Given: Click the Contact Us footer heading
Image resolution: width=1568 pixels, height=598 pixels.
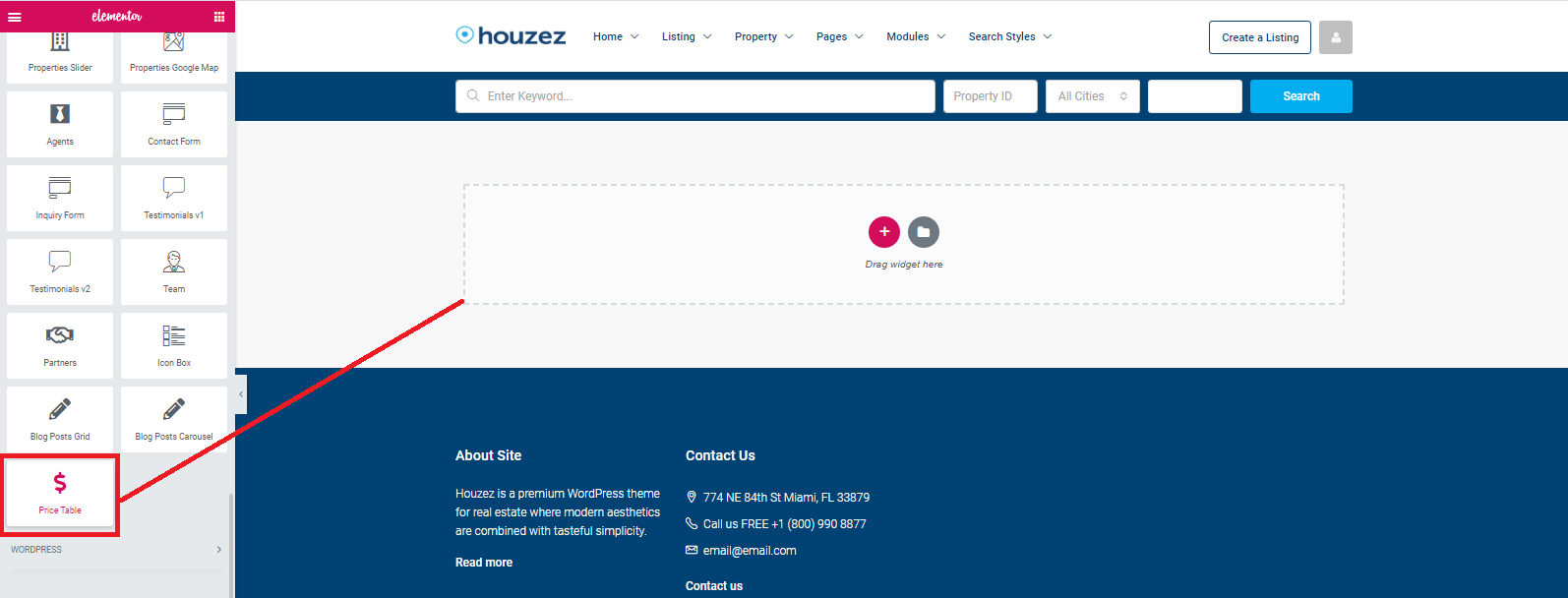Looking at the screenshot, I should point(720,455).
